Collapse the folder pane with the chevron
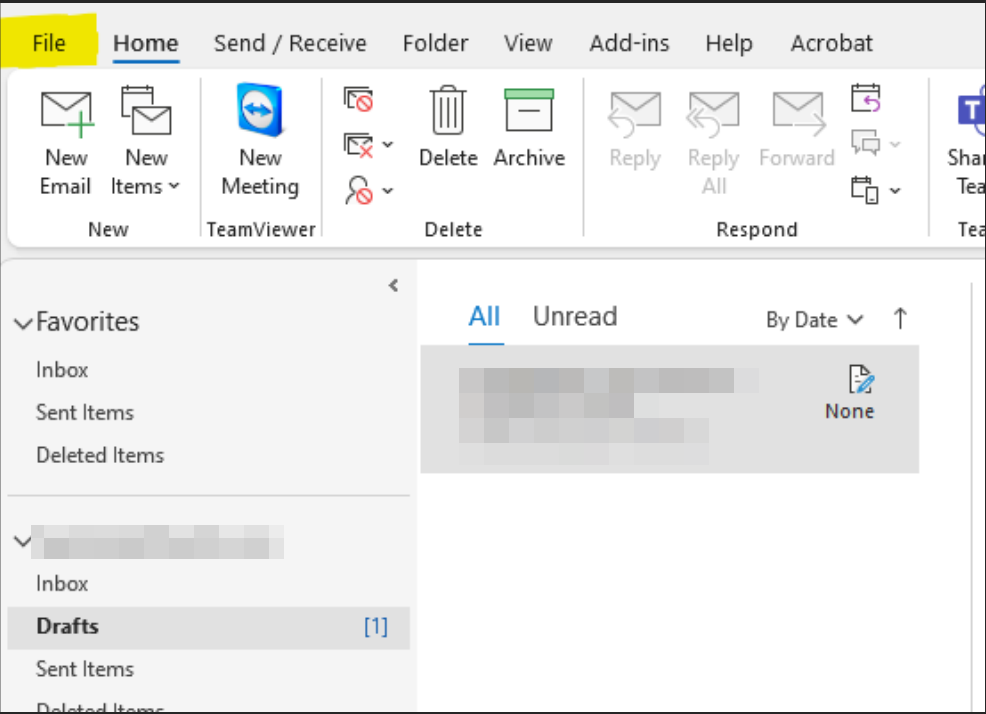This screenshot has width=986, height=714. point(393,285)
